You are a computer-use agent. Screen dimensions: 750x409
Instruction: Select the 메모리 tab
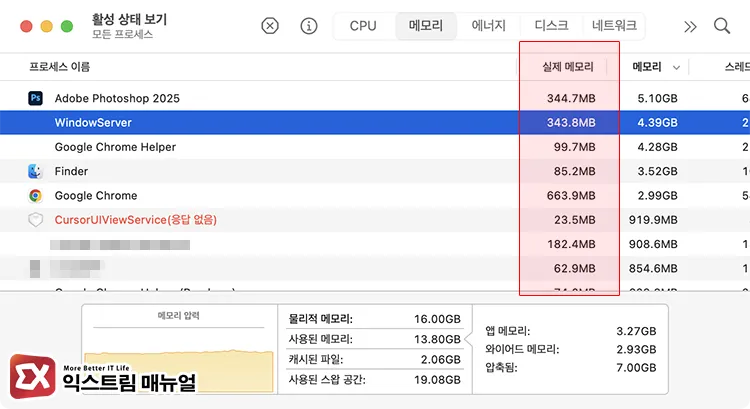click(426, 26)
